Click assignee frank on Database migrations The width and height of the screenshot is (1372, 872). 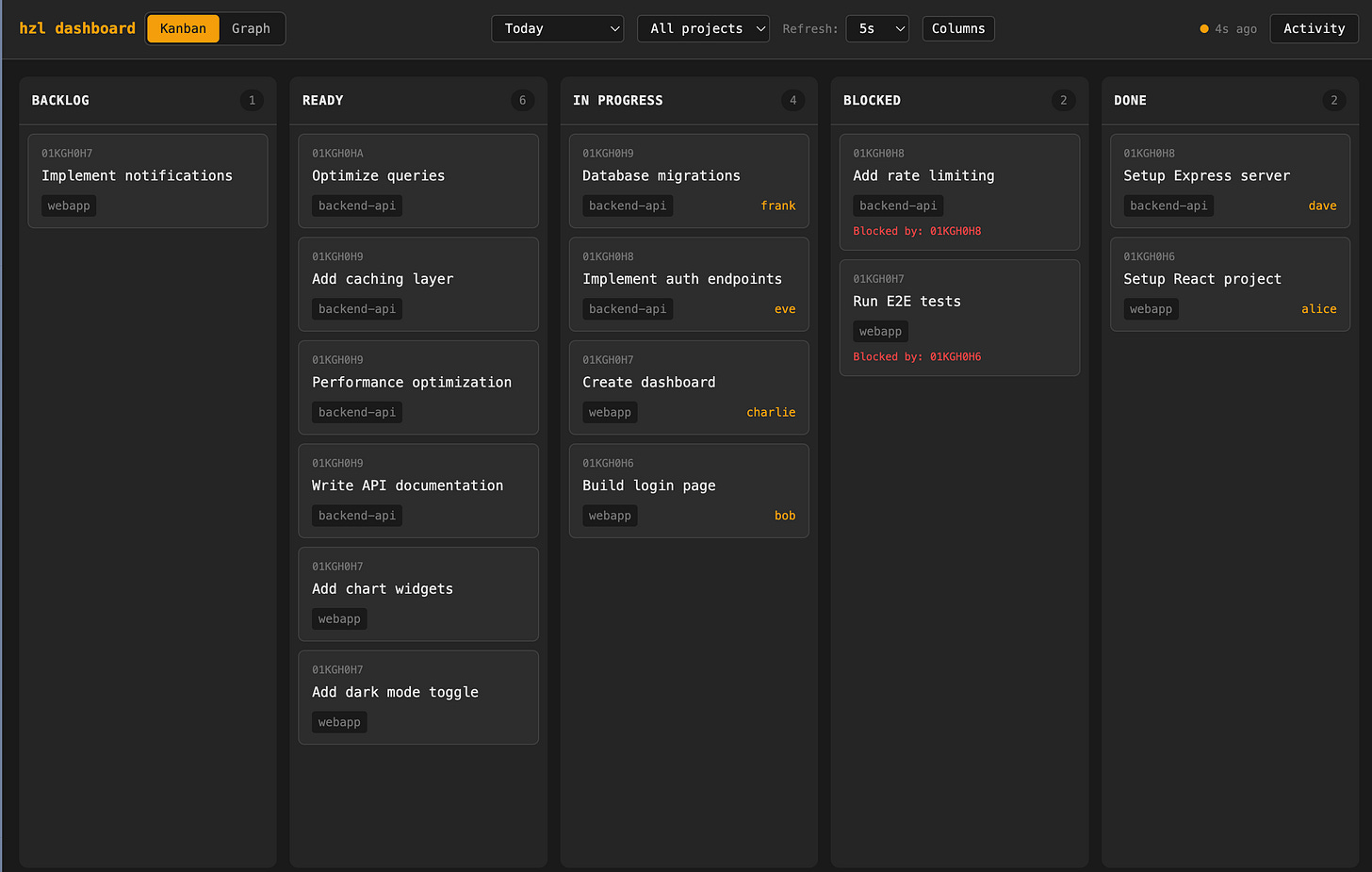point(778,206)
